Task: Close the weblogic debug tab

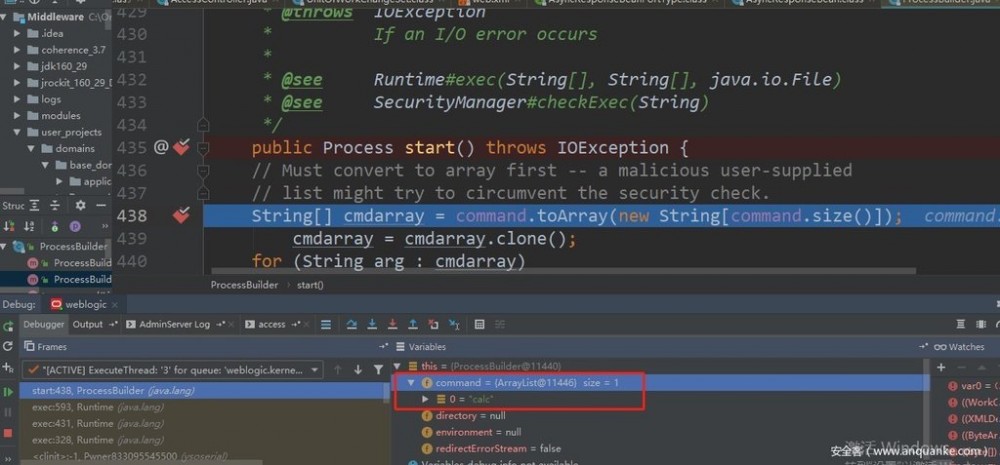Action: [114, 305]
